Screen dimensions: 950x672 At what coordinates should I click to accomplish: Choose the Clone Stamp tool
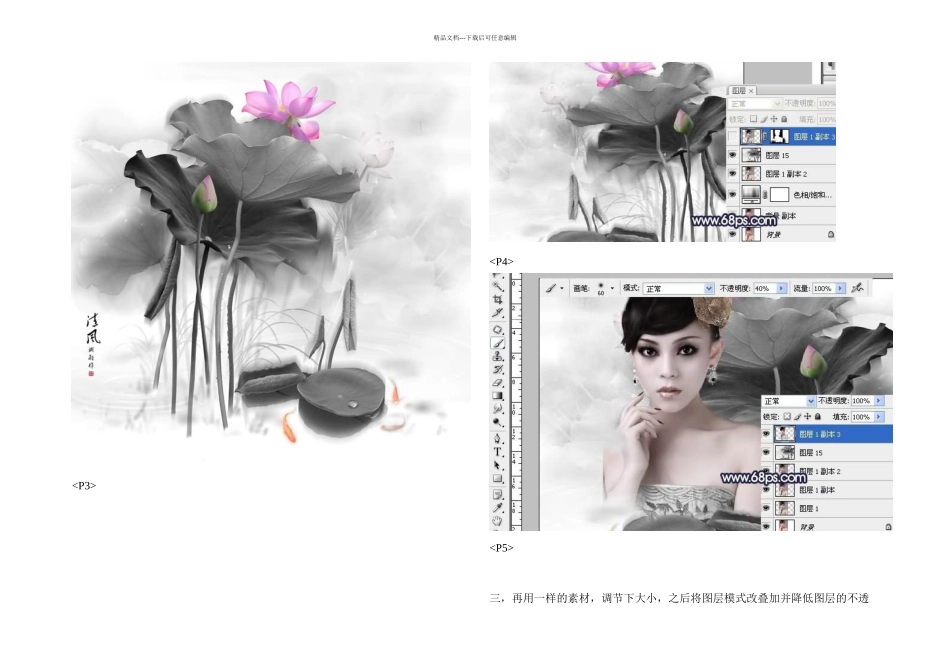click(498, 356)
